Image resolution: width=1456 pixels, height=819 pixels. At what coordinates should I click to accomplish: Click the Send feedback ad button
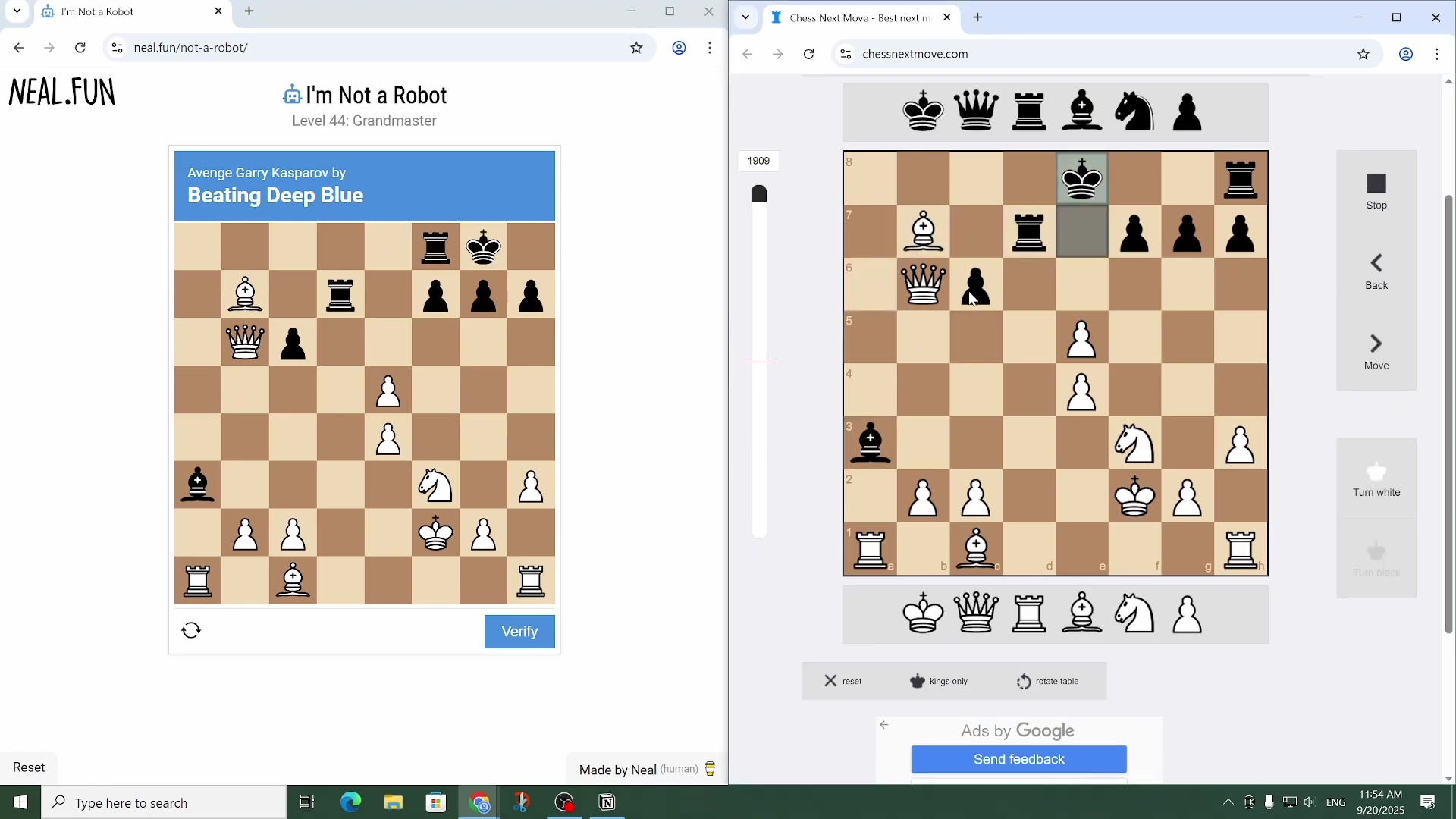(x=1018, y=759)
